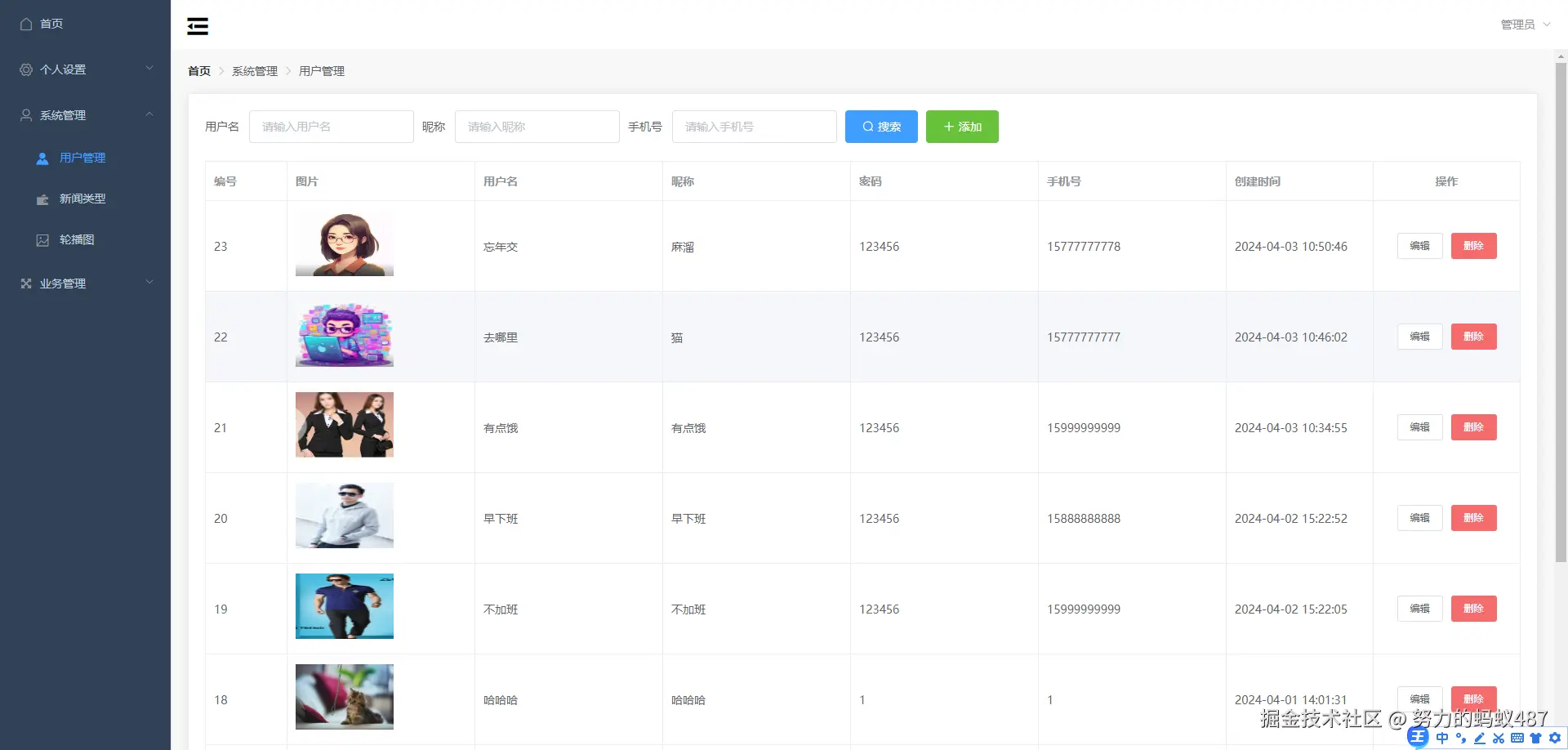The height and width of the screenshot is (750, 1568).
Task: Edit user 忘年交 in row 23
Action: click(1420, 246)
